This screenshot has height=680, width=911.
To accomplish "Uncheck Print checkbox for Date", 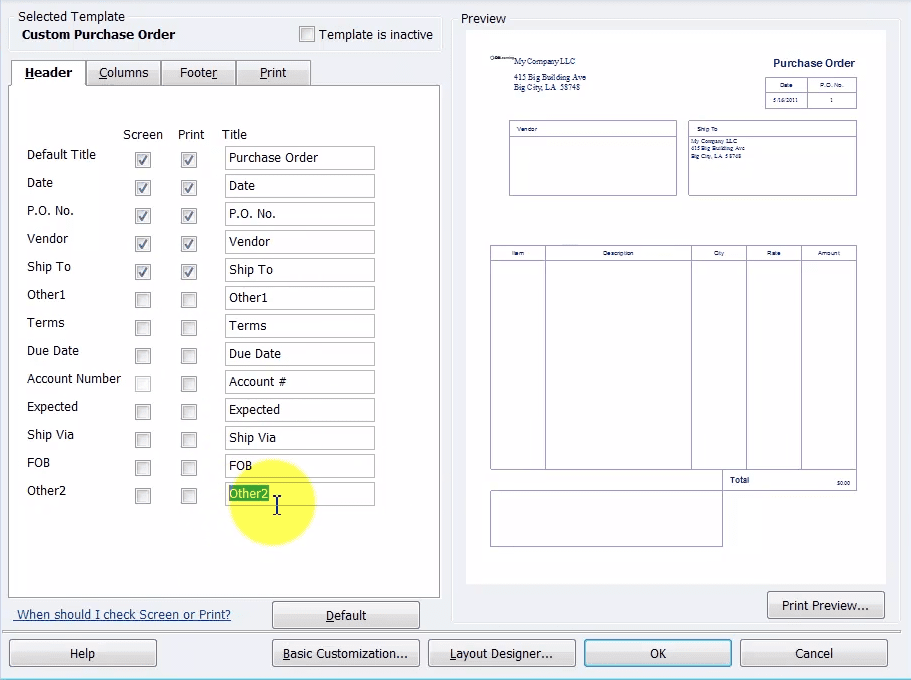I will pos(189,188).
